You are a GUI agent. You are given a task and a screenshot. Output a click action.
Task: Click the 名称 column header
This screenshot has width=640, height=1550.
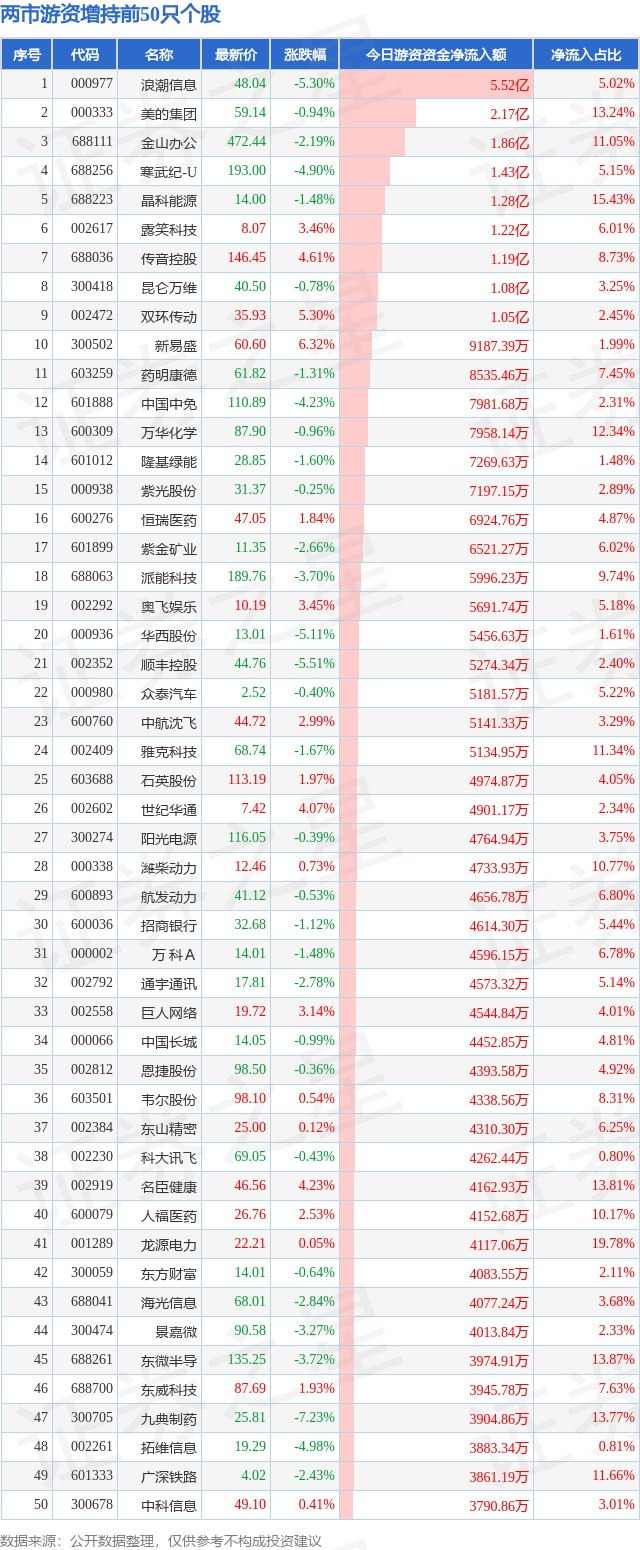point(159,55)
